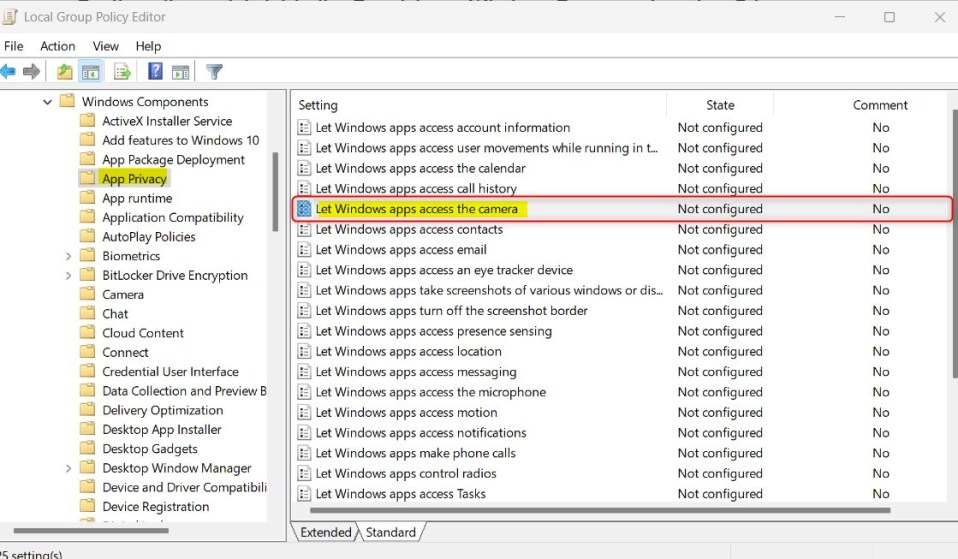Collapse the Windows Components tree node
958x559 pixels.
click(47, 102)
